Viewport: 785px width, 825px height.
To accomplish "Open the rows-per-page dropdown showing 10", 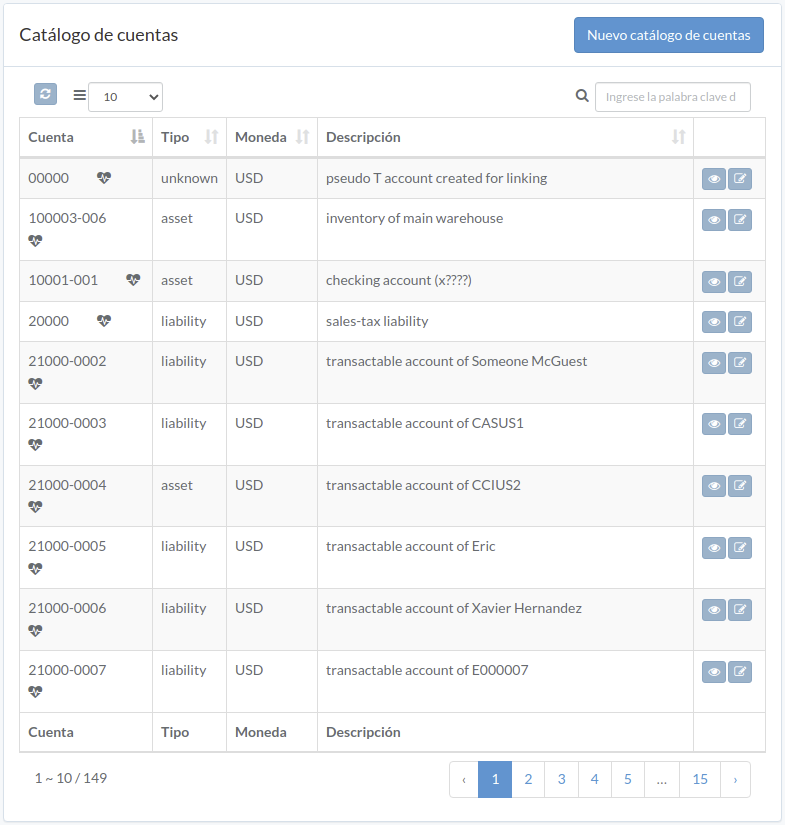I will (125, 97).
